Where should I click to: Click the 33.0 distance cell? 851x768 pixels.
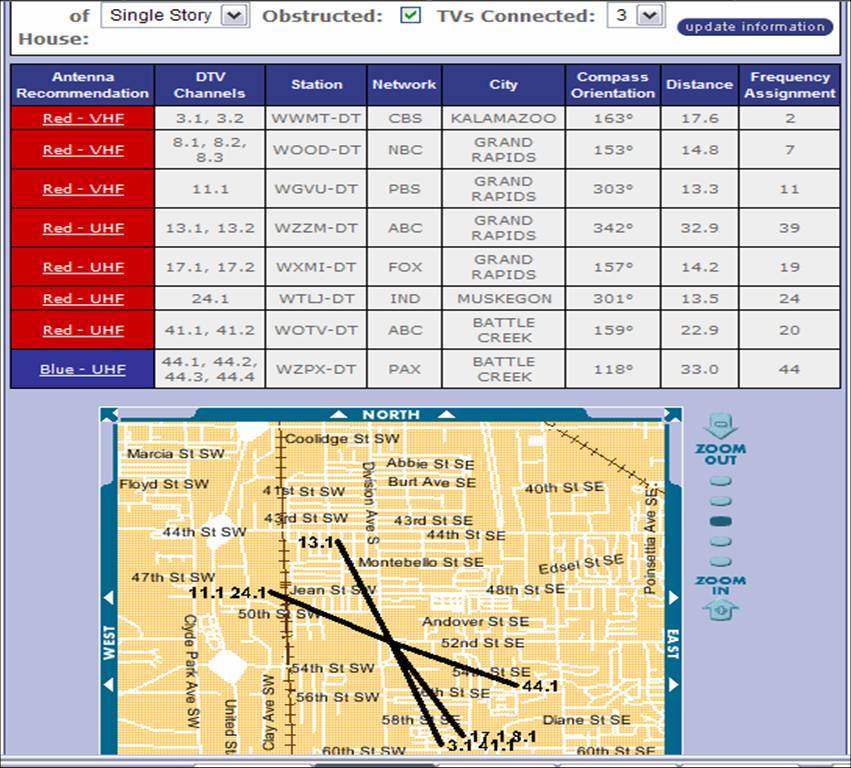click(700, 369)
